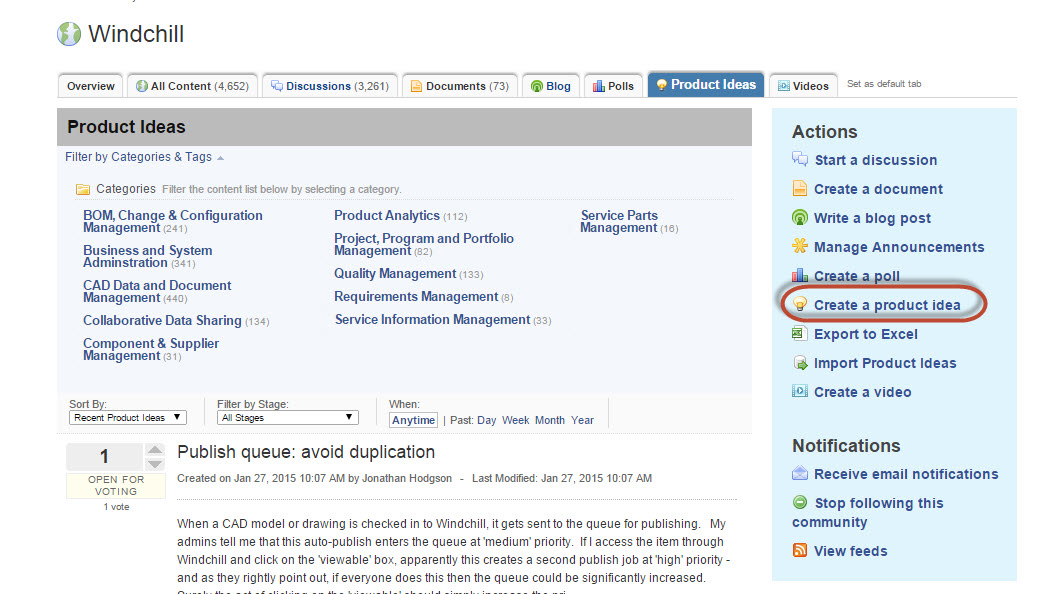This screenshot has height=594, width=1045.
Task: Click the Windchill globe logo icon
Action: point(69,34)
